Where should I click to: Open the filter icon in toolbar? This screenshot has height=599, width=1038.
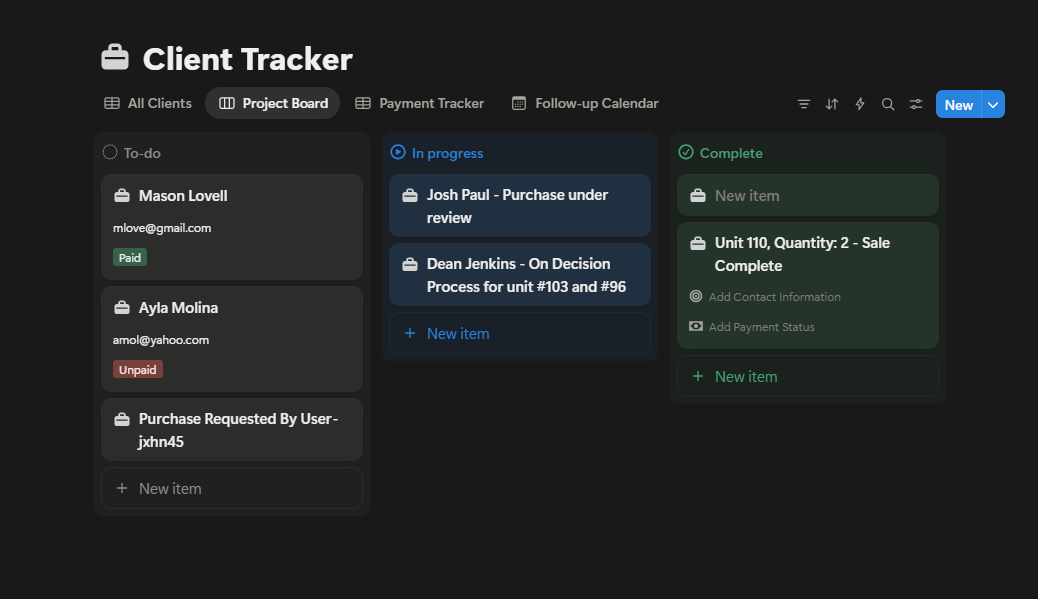[804, 104]
